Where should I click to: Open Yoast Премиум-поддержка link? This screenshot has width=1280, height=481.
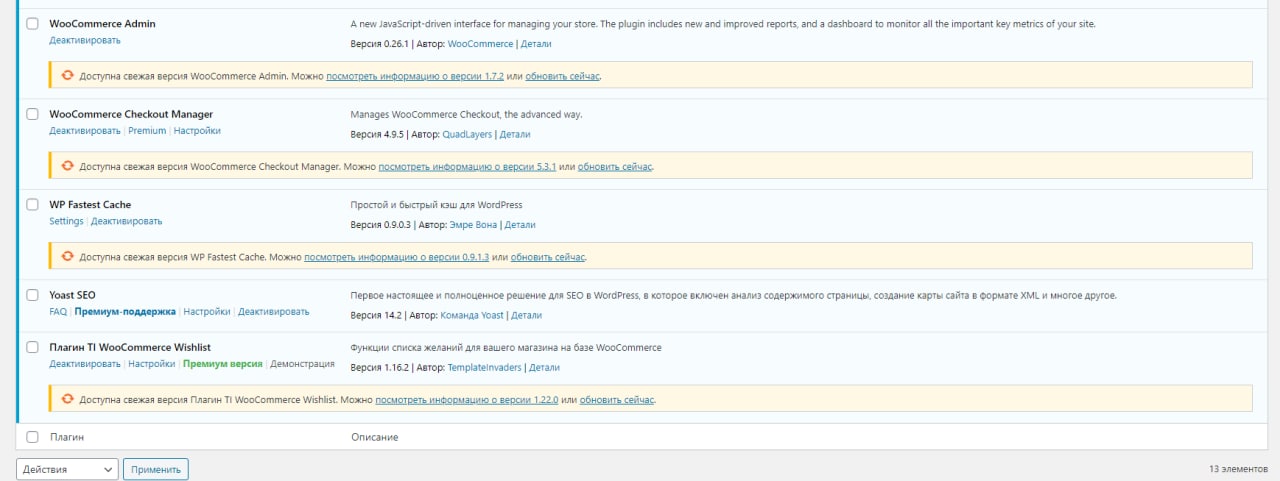[x=125, y=312]
